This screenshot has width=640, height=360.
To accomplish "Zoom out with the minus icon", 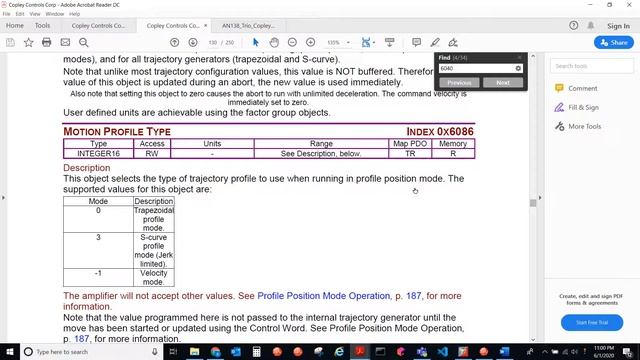I will coord(292,42).
